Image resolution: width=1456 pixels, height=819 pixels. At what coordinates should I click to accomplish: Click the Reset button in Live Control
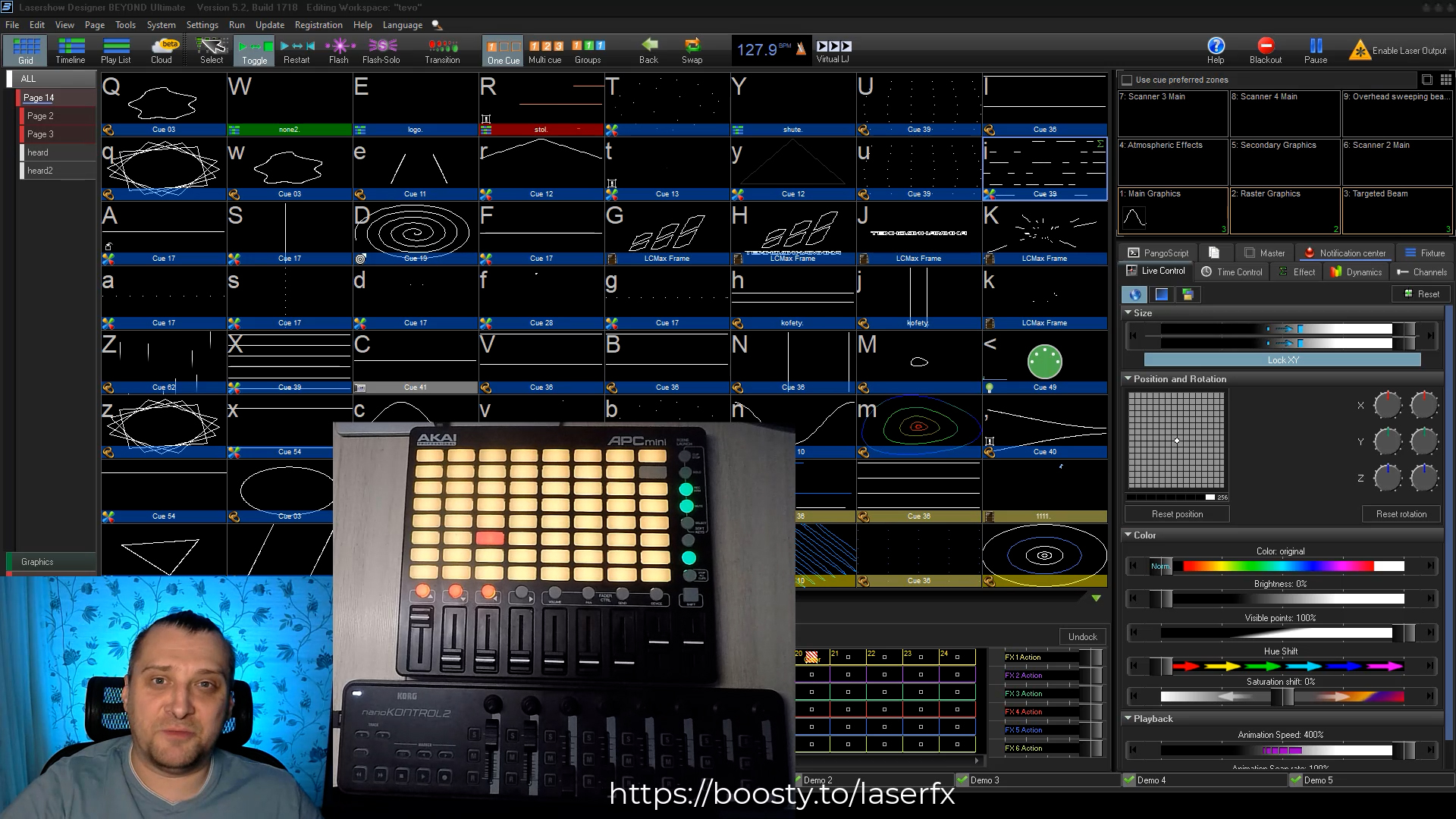[1421, 294]
